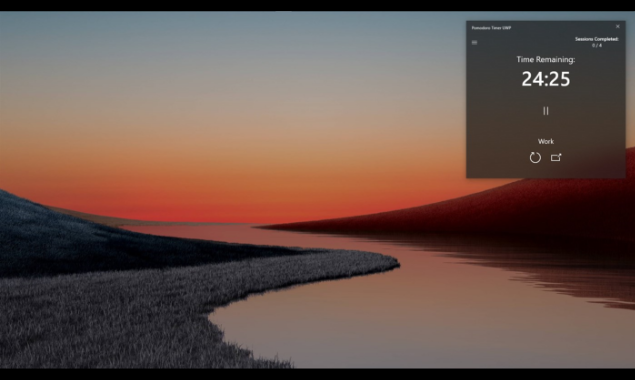
Task: Open compact overlay mode icon
Action: pos(556,157)
